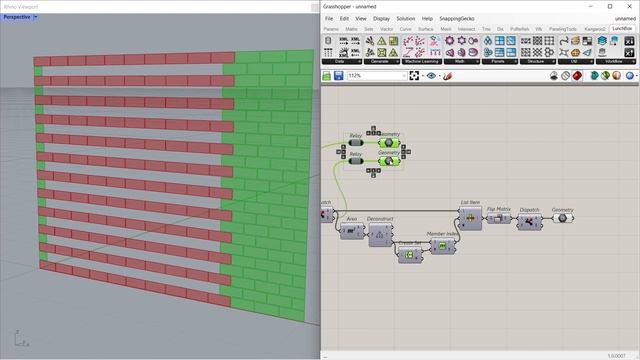Click the Diamond Panels icon in Panels group
This screenshot has width=640, height=360.
(x=488, y=40)
